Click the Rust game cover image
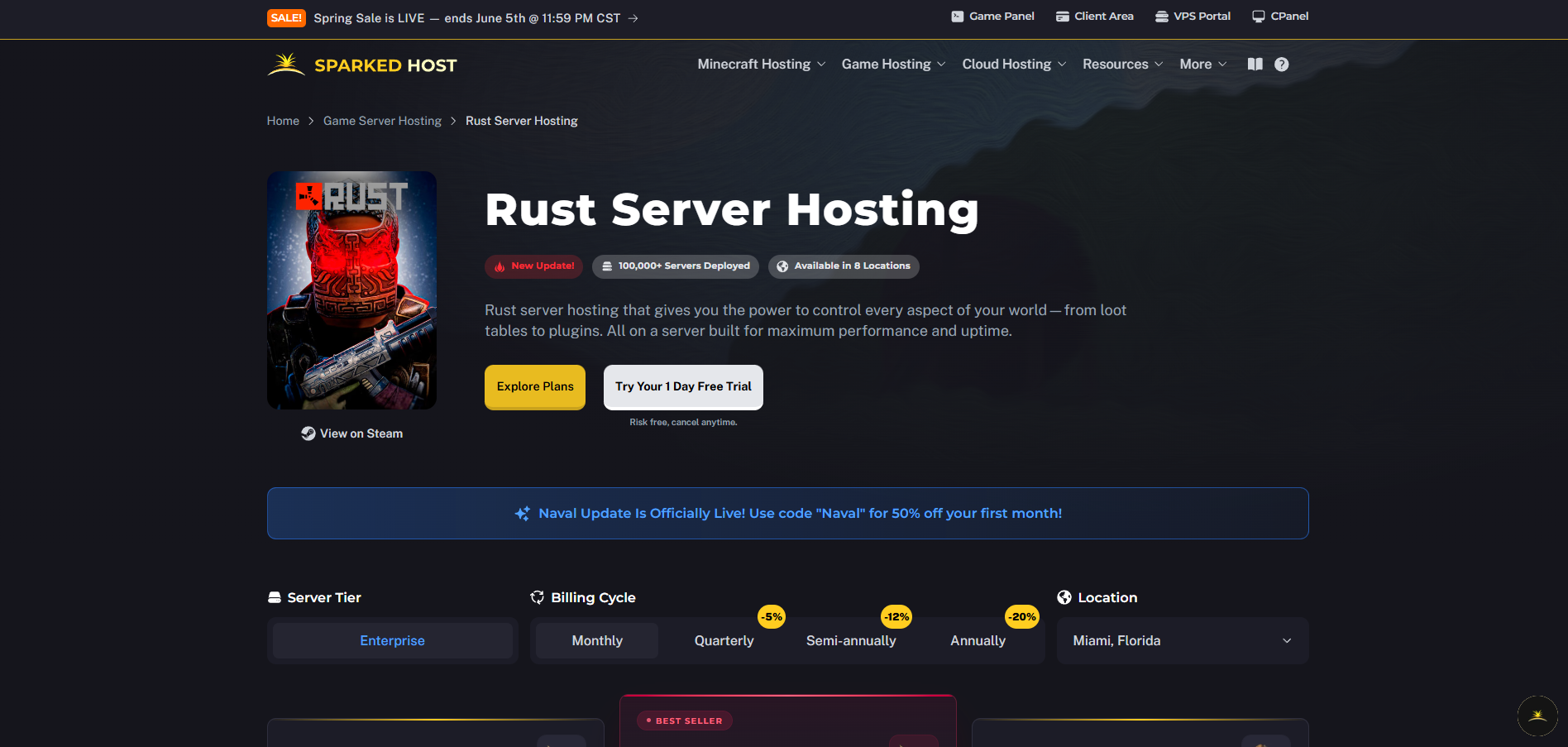 pos(351,290)
